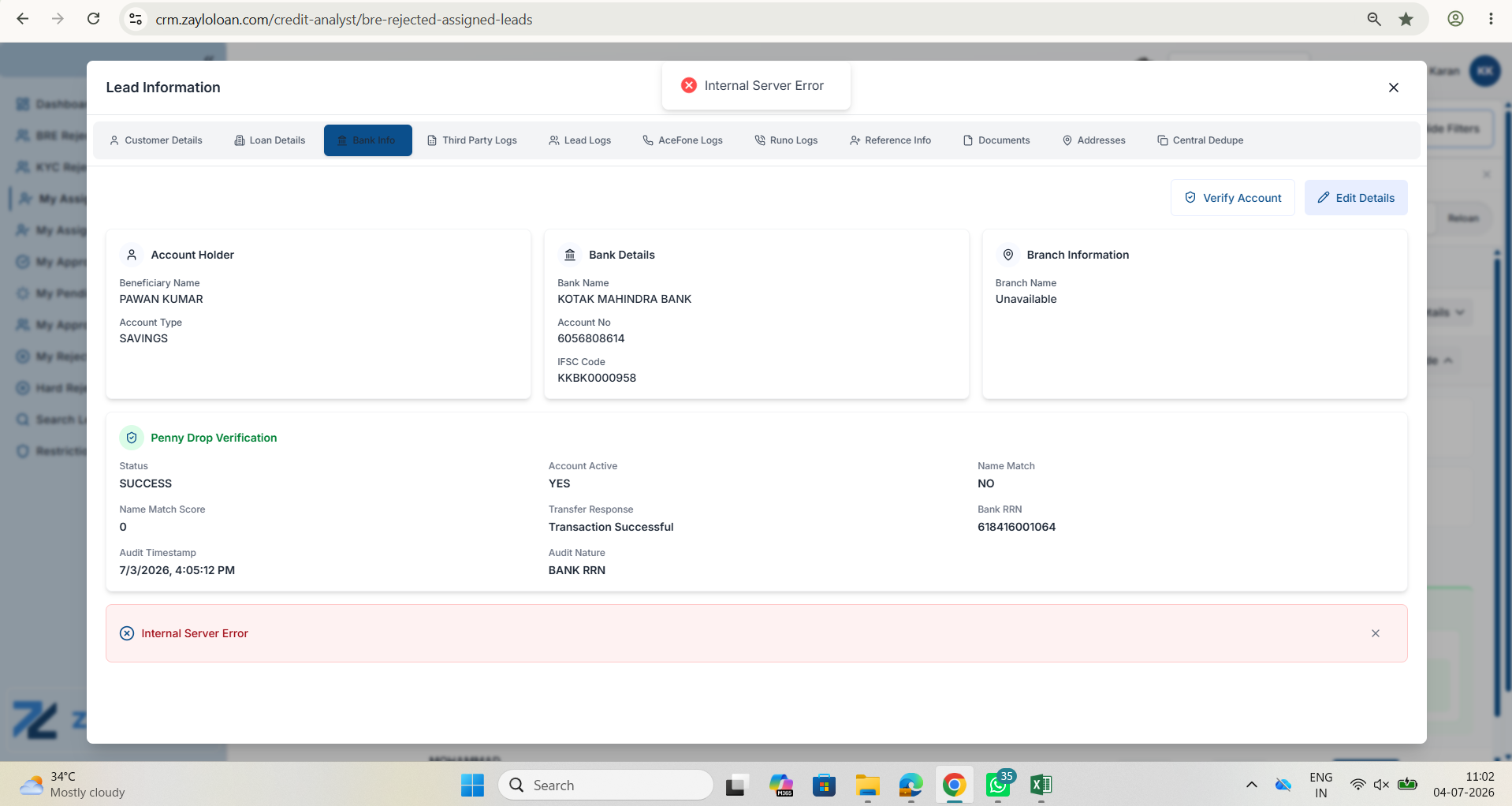Open the taskbar clock and date

1464,785
